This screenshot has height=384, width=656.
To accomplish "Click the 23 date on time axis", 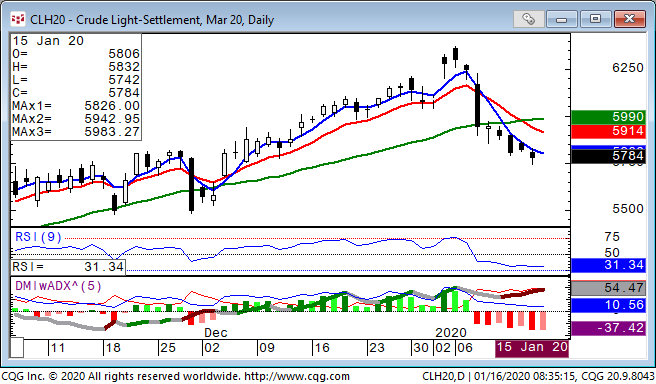I will click(377, 348).
